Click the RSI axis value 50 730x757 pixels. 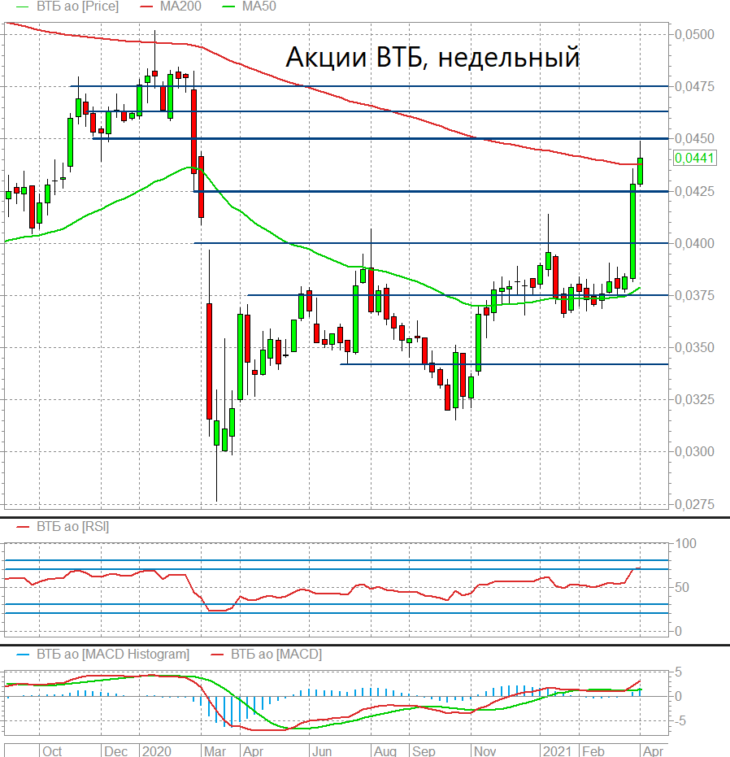[682, 588]
